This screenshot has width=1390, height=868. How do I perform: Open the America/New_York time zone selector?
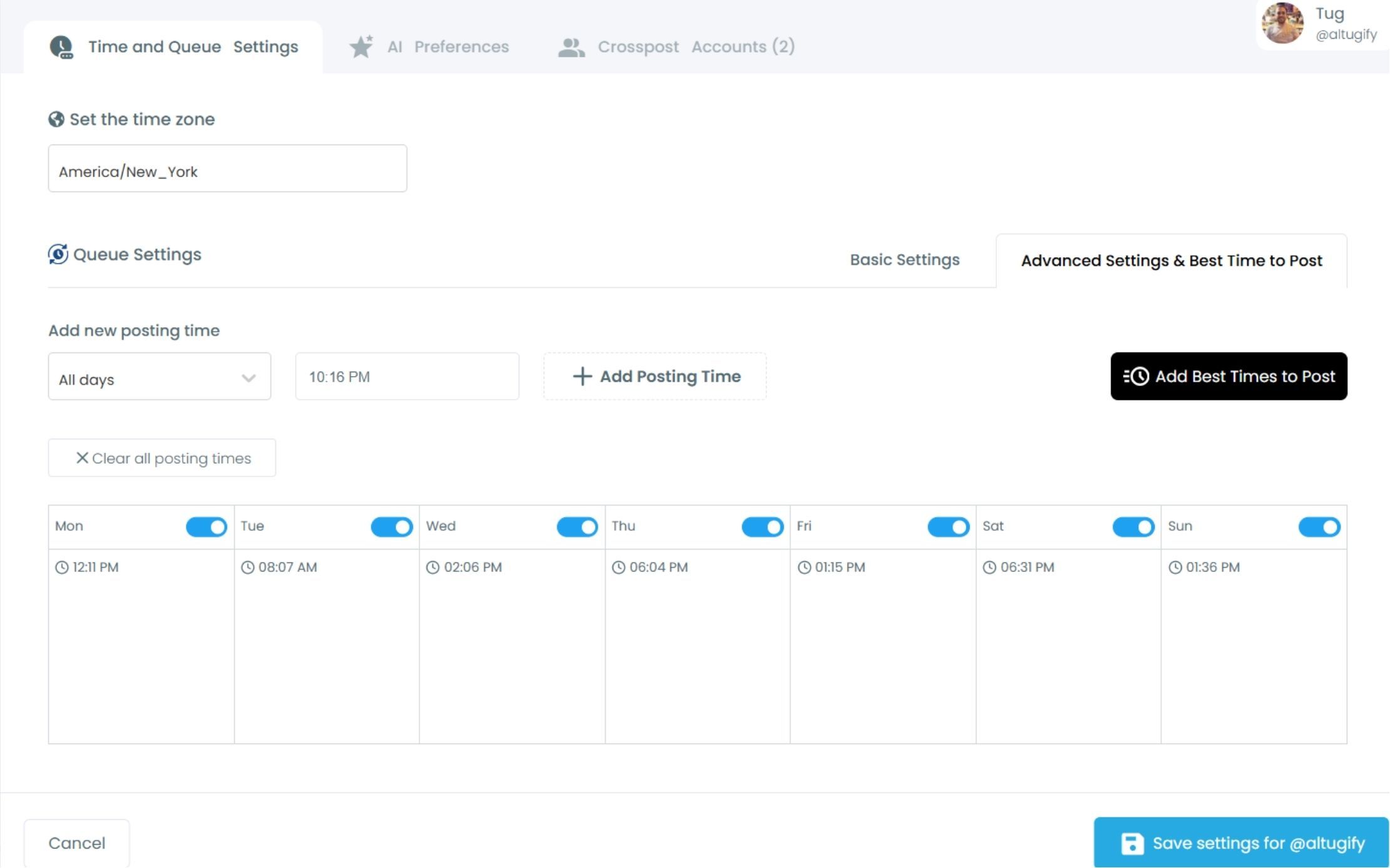[227, 168]
